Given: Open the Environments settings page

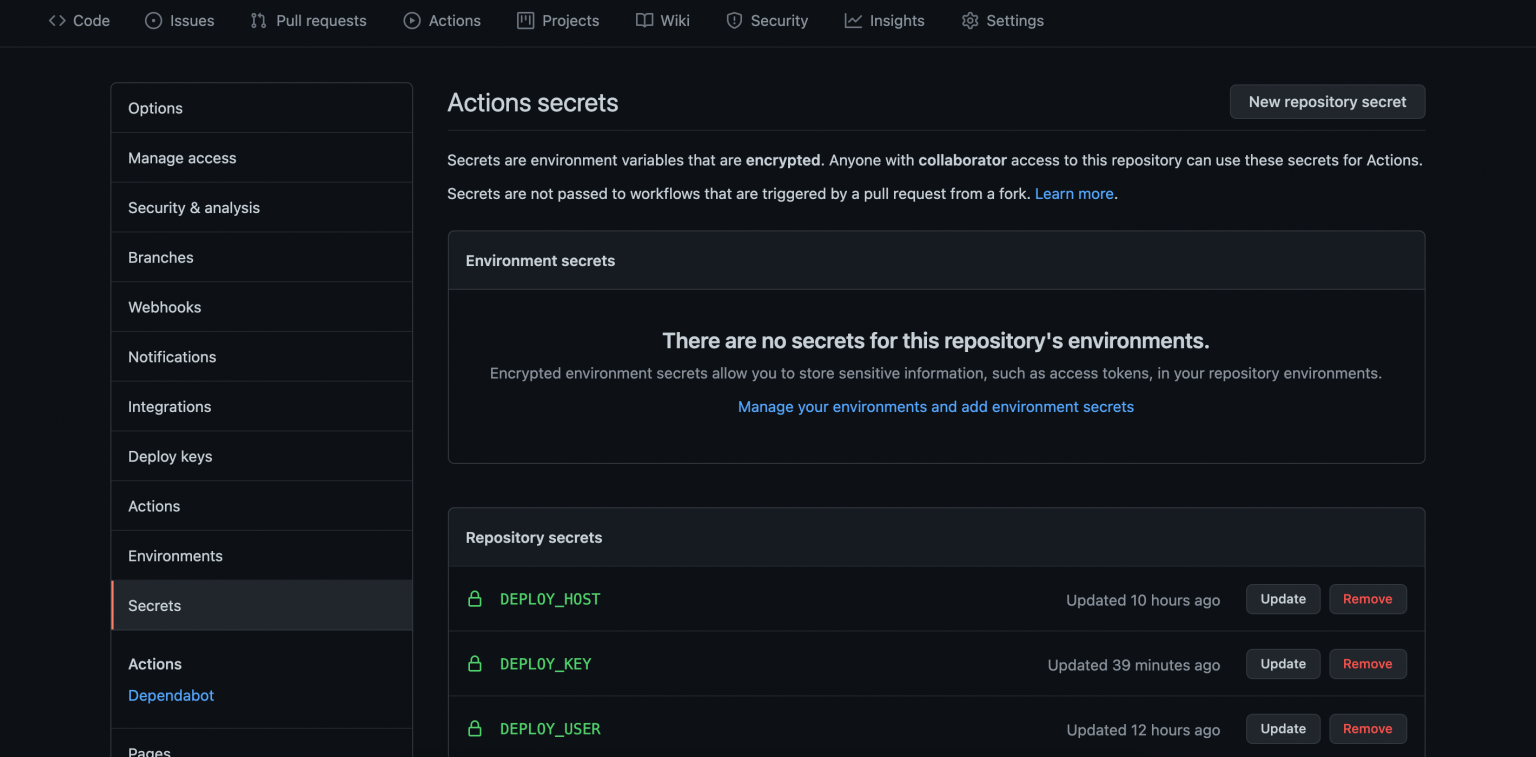Looking at the screenshot, I should coord(175,555).
